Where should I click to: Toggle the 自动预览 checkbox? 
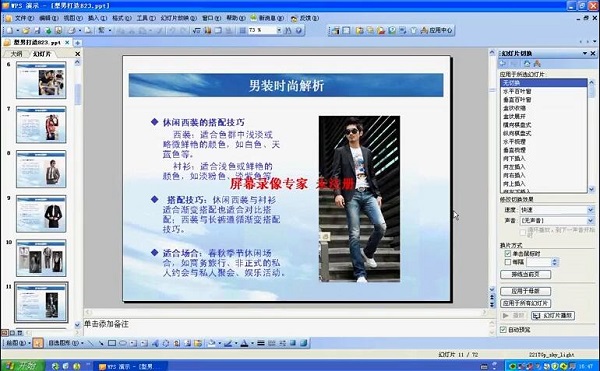pyautogui.click(x=503, y=329)
